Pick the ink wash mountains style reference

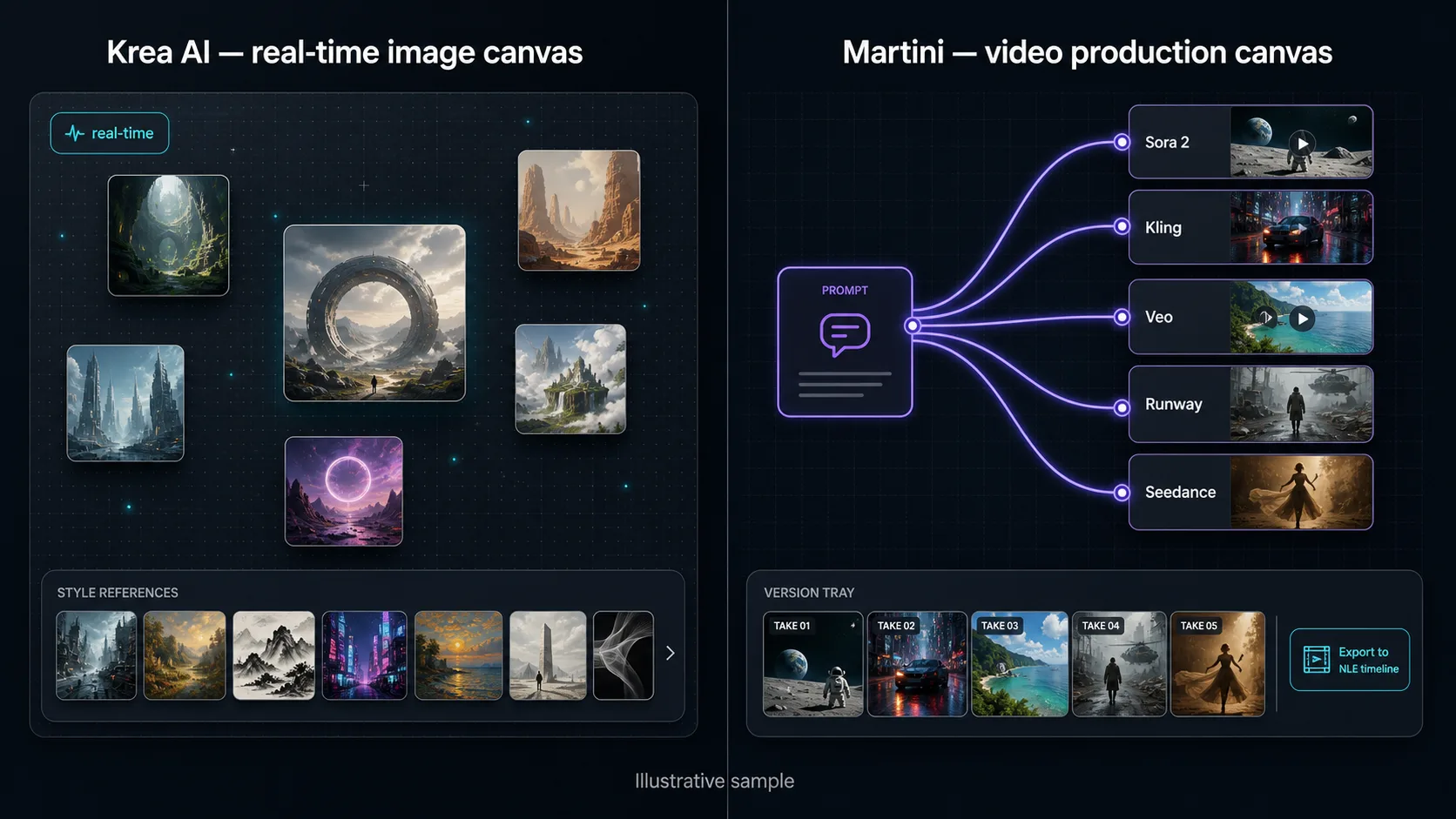pos(273,655)
